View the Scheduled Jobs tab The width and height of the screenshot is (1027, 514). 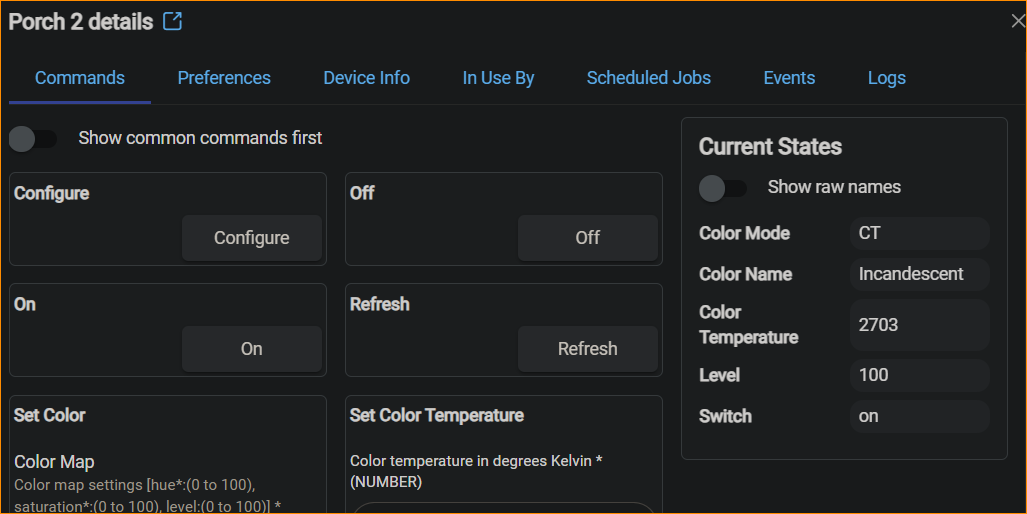click(649, 78)
